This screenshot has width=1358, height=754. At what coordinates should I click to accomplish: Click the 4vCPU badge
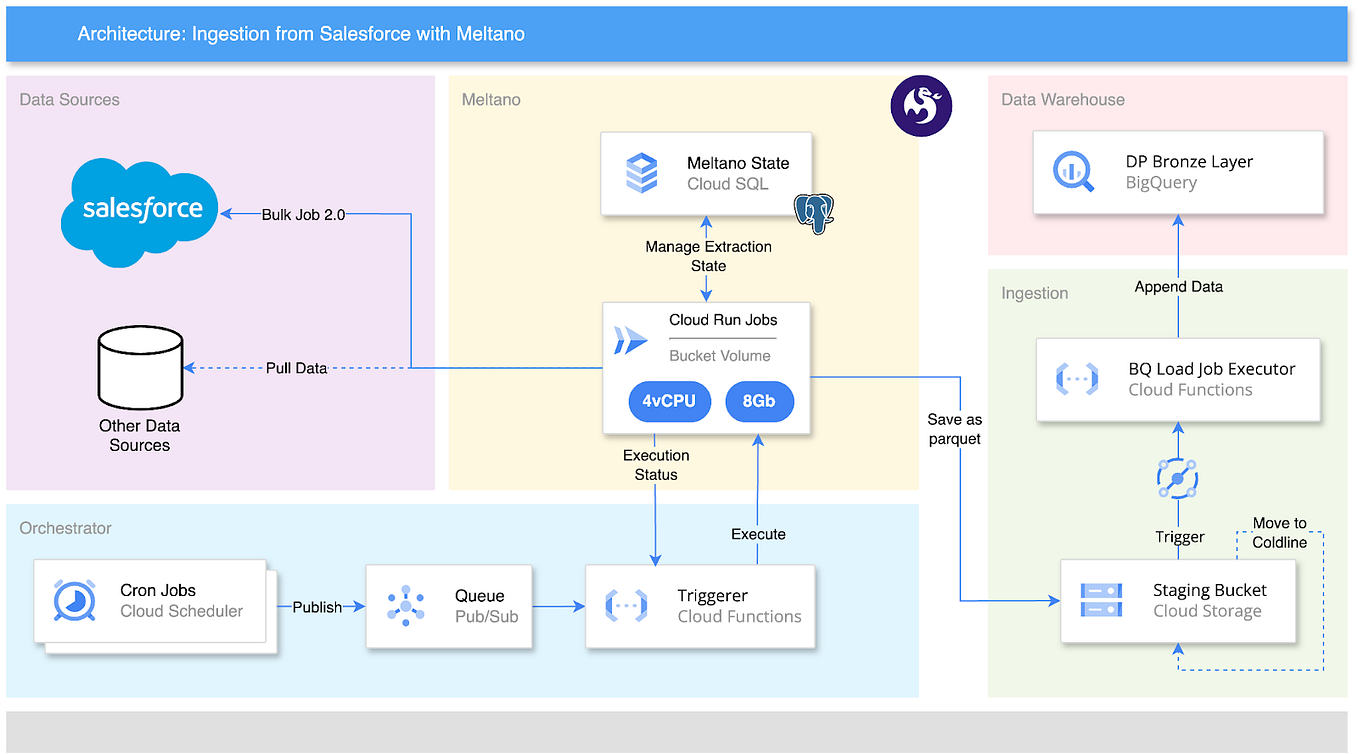coord(669,401)
